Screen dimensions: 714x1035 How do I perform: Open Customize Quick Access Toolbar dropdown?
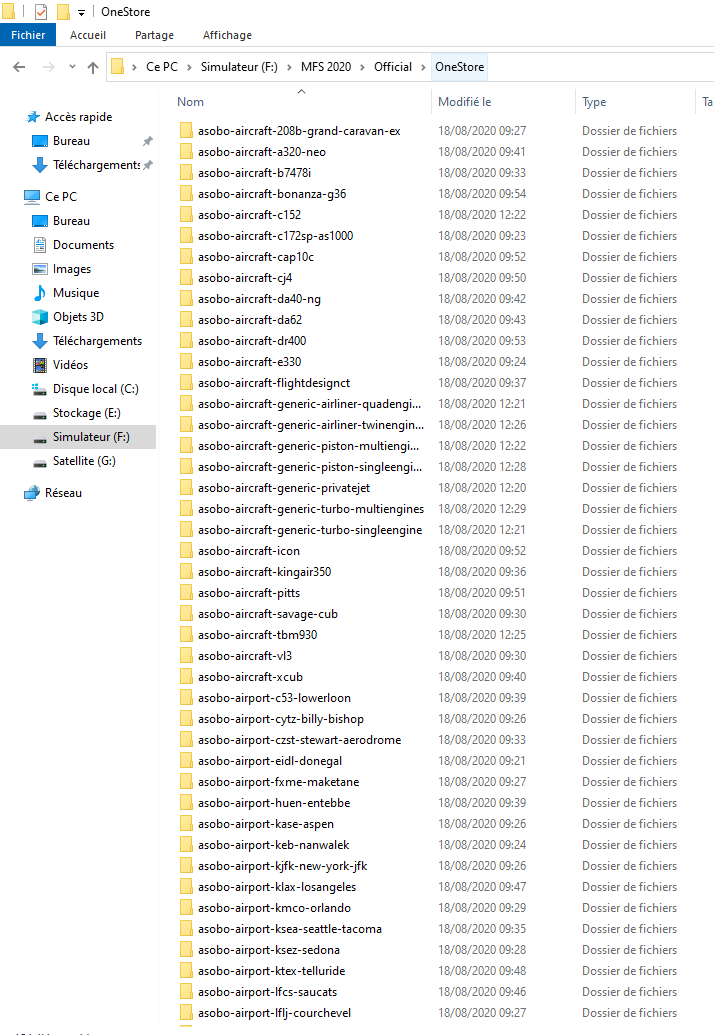(81, 12)
